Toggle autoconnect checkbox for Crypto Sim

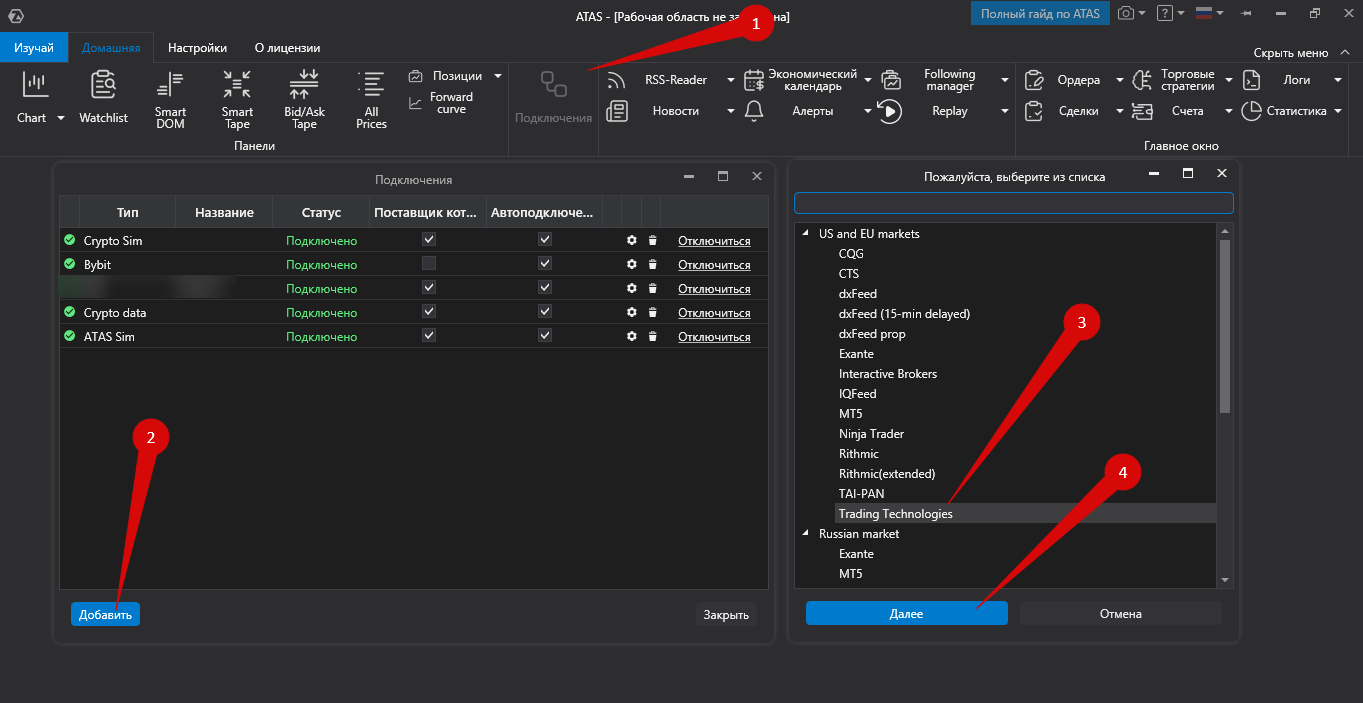click(545, 240)
